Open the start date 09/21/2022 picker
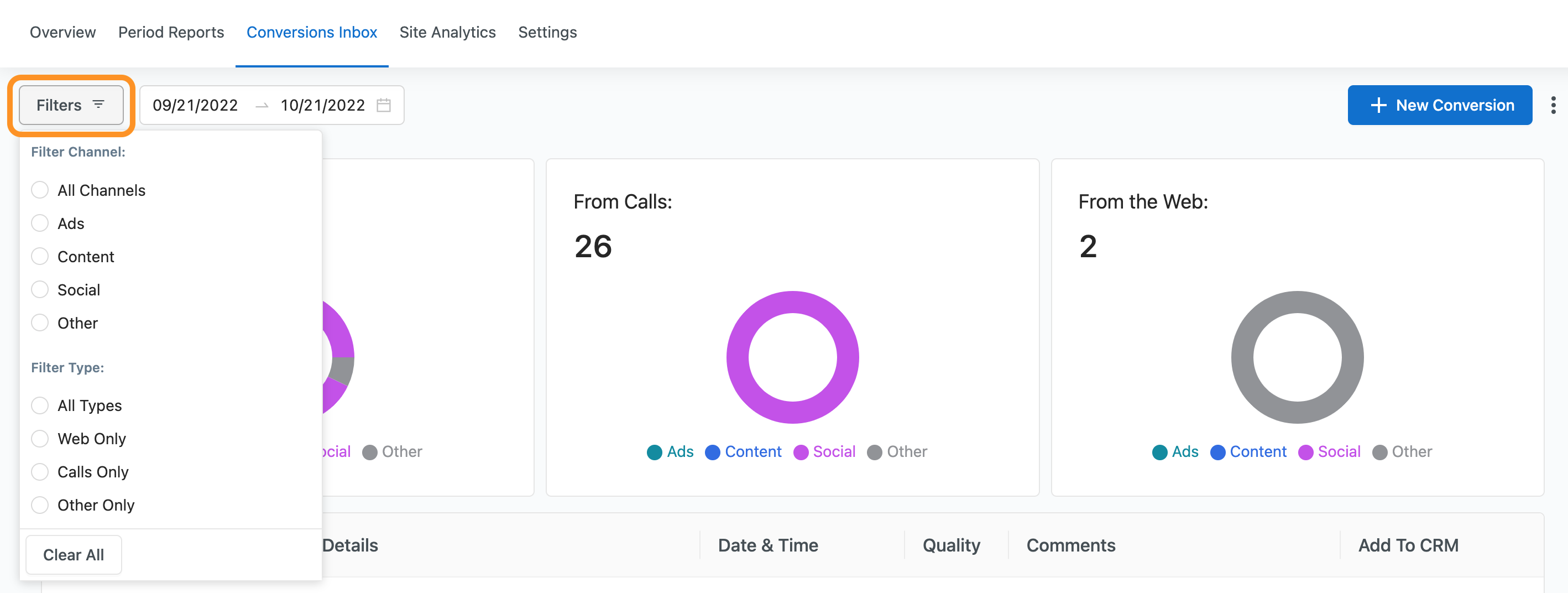 click(x=195, y=105)
